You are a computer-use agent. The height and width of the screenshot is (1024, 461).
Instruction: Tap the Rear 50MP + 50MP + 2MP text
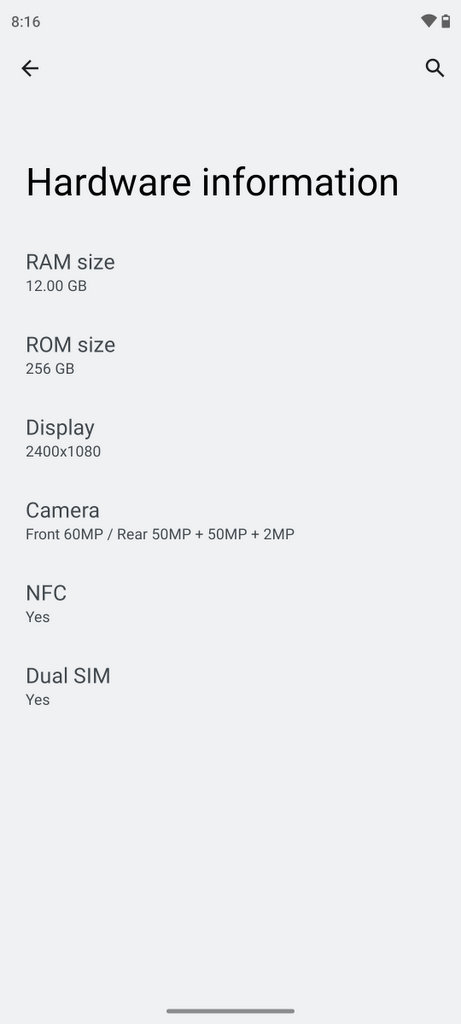[x=206, y=534]
